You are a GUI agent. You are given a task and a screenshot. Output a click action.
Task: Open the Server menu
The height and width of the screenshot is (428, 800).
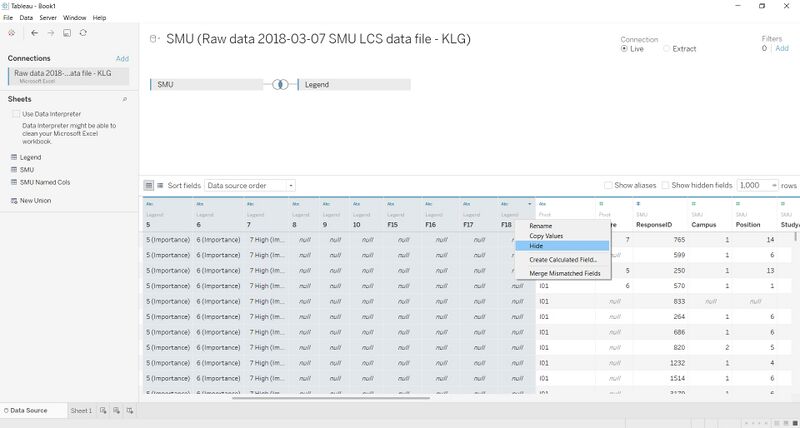pyautogui.click(x=48, y=17)
